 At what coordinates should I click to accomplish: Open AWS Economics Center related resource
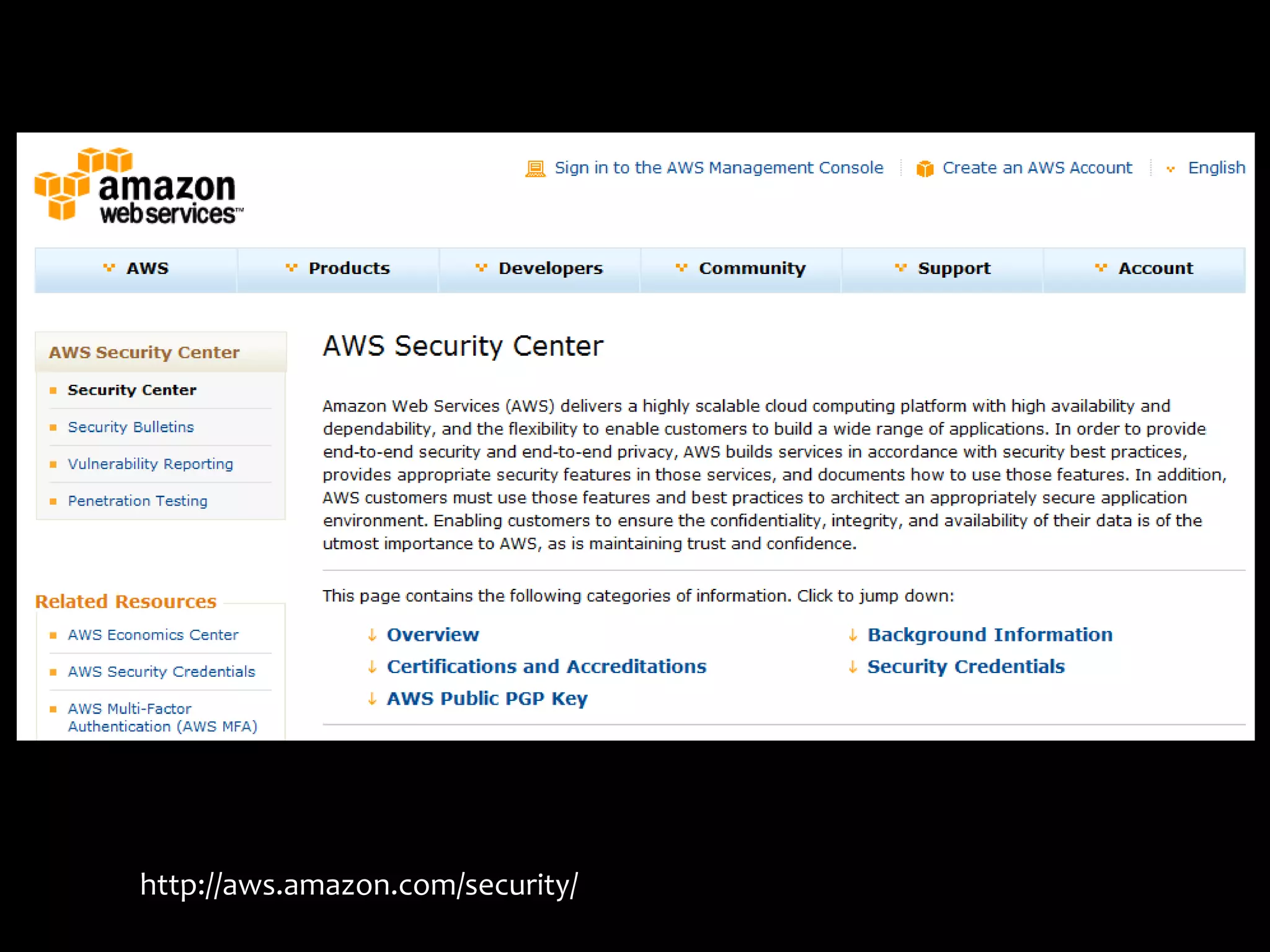pos(153,635)
